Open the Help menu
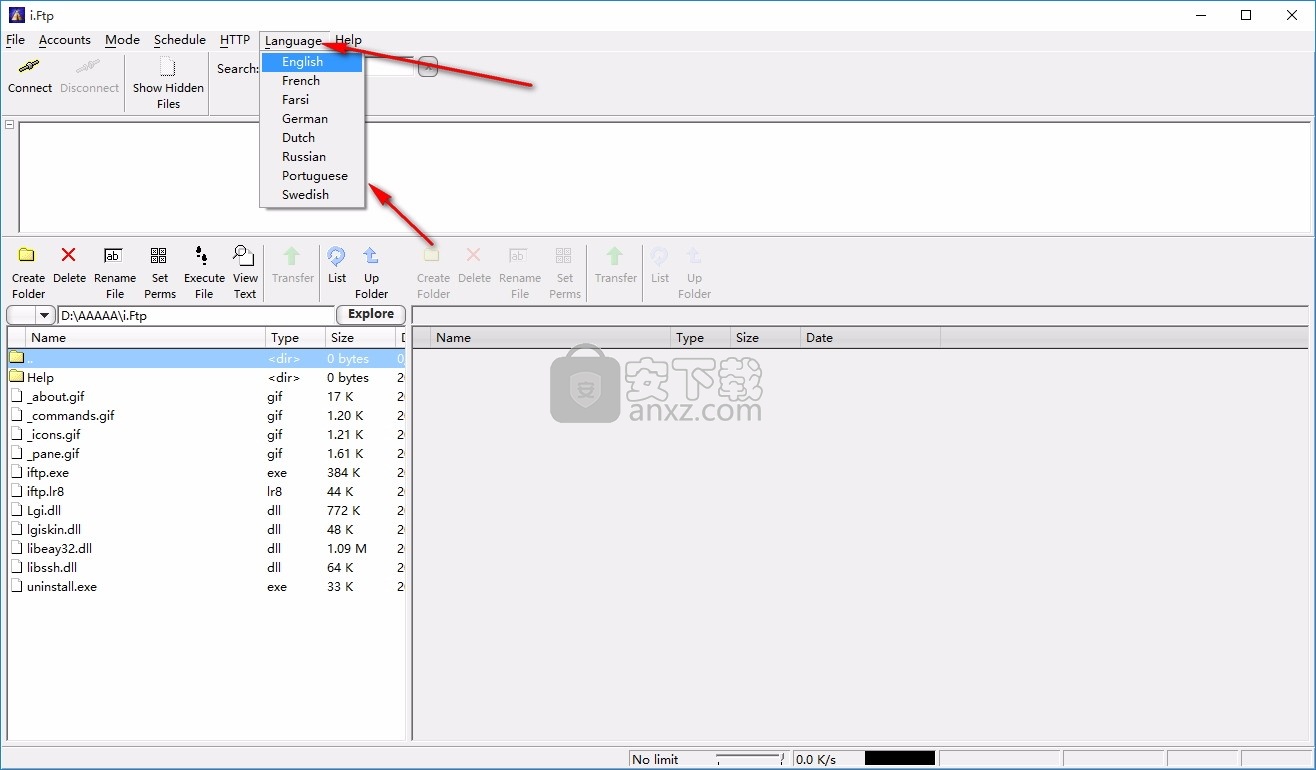The height and width of the screenshot is (770, 1316). [x=348, y=40]
